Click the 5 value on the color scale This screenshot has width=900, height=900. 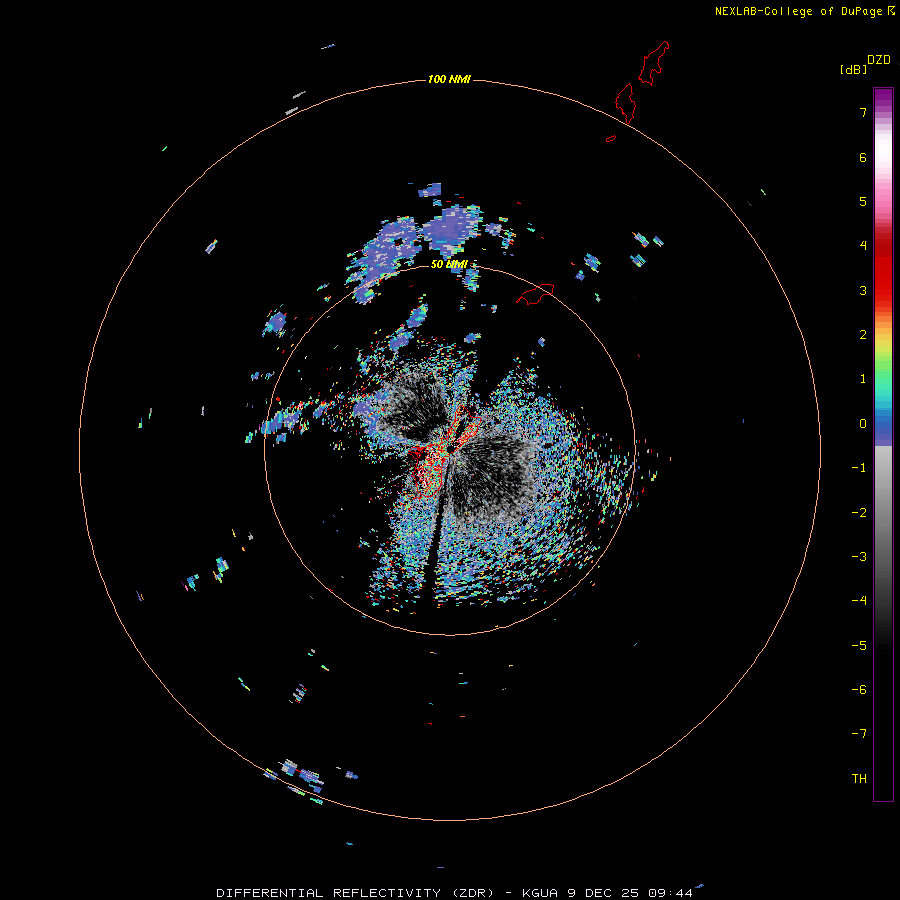click(x=863, y=201)
